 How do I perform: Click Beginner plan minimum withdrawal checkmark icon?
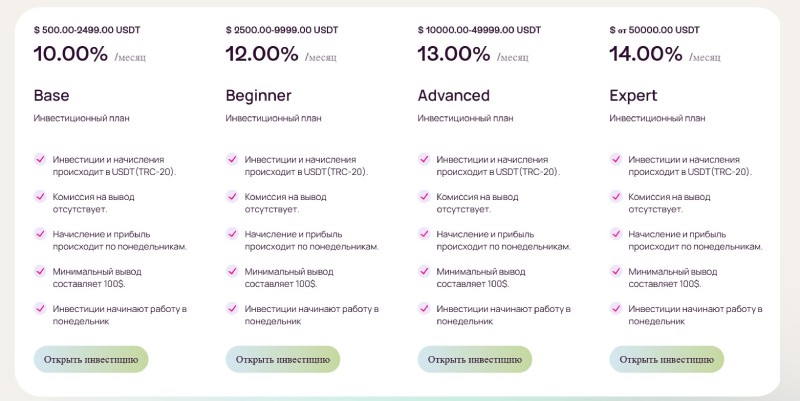[232, 271]
